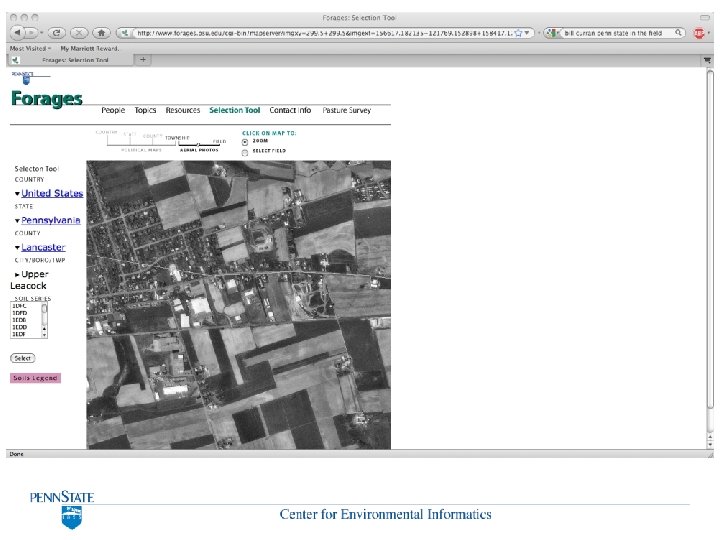Screen dimensions: 720x540
Task: Click into the browser search text field
Action: [617, 33]
